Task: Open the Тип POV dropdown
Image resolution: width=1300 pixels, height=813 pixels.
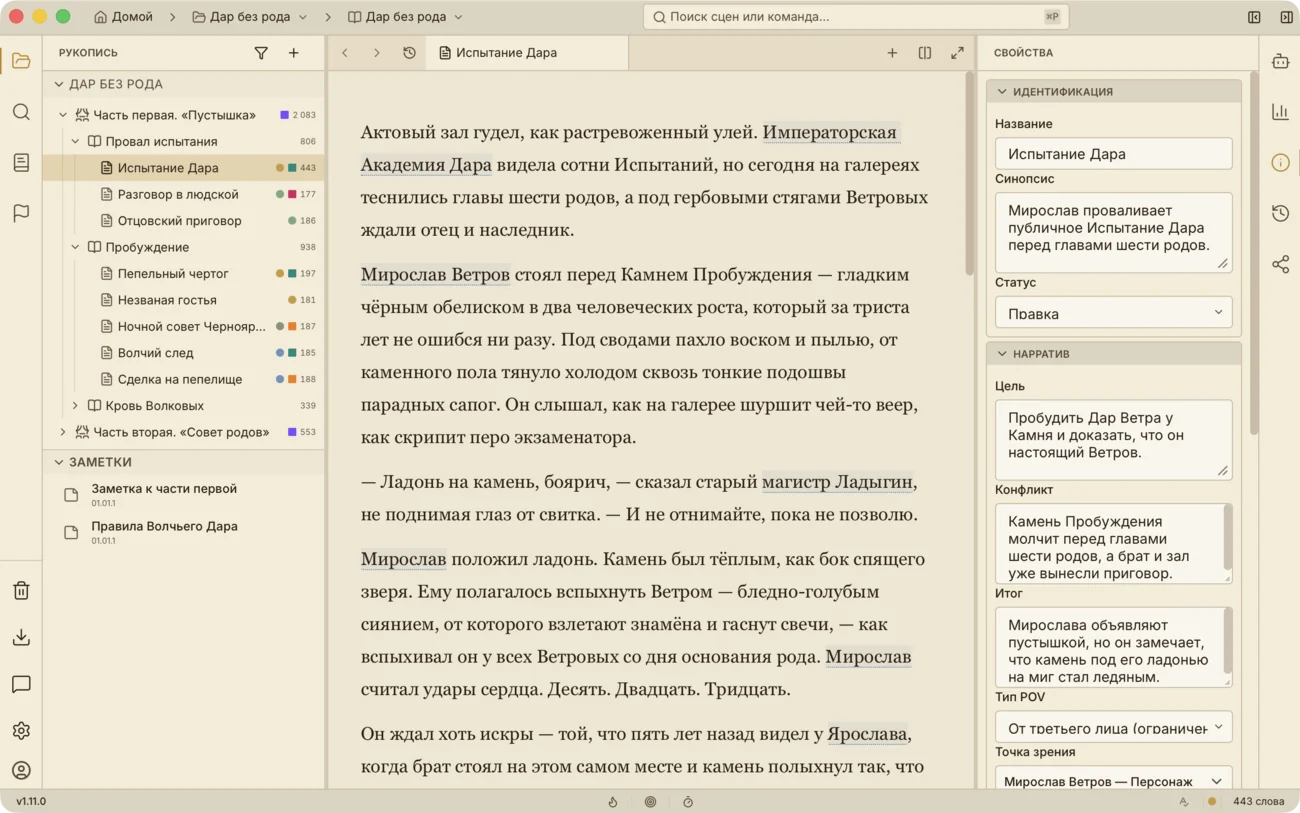Action: coord(1113,728)
